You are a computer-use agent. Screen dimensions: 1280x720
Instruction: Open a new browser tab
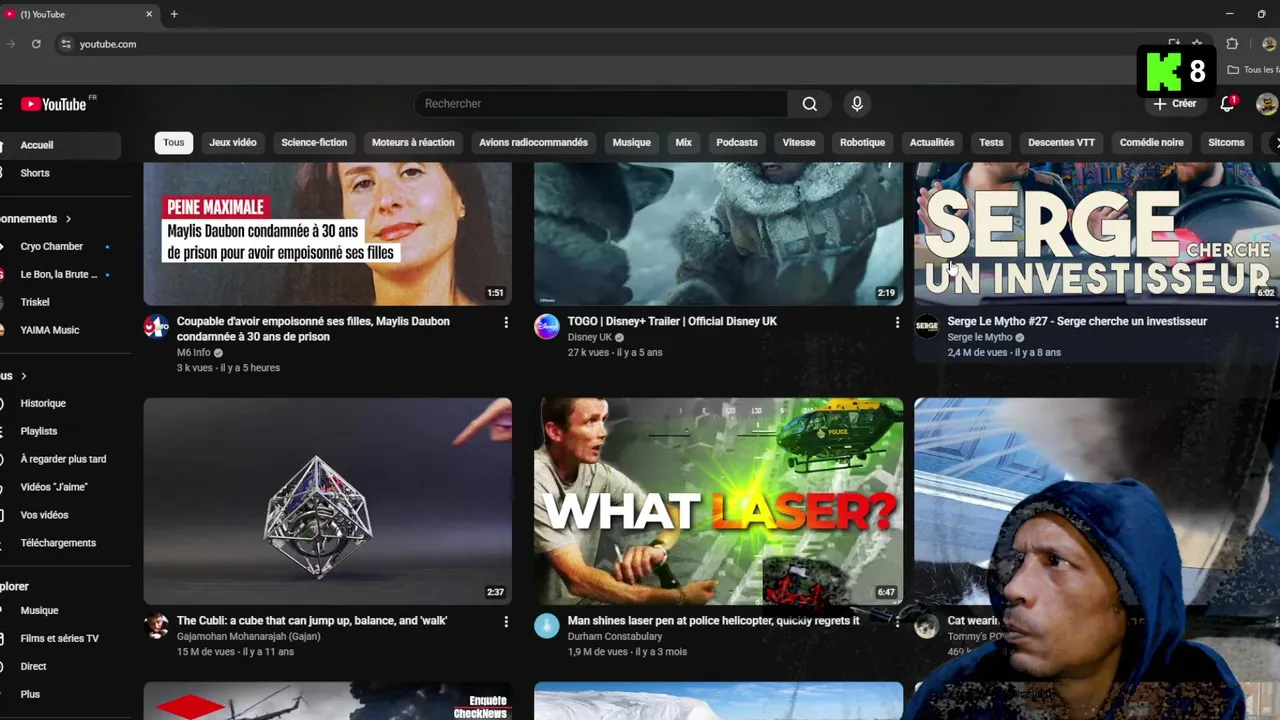(x=174, y=14)
